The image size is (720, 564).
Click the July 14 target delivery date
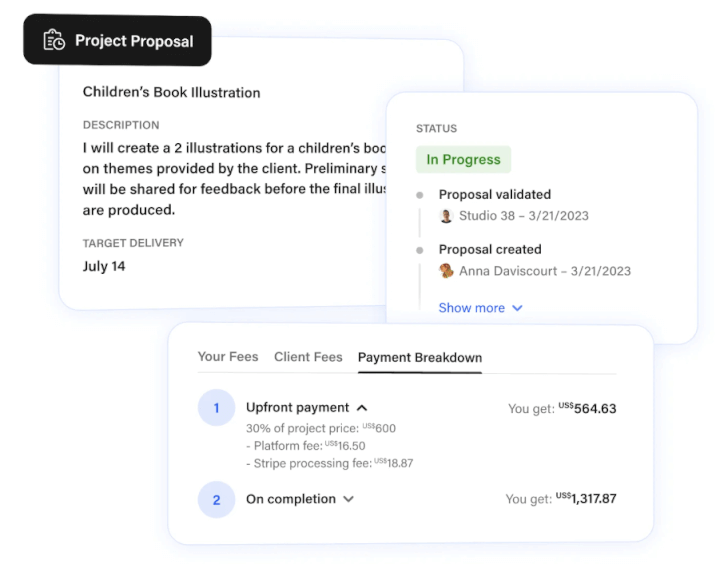click(x=104, y=266)
